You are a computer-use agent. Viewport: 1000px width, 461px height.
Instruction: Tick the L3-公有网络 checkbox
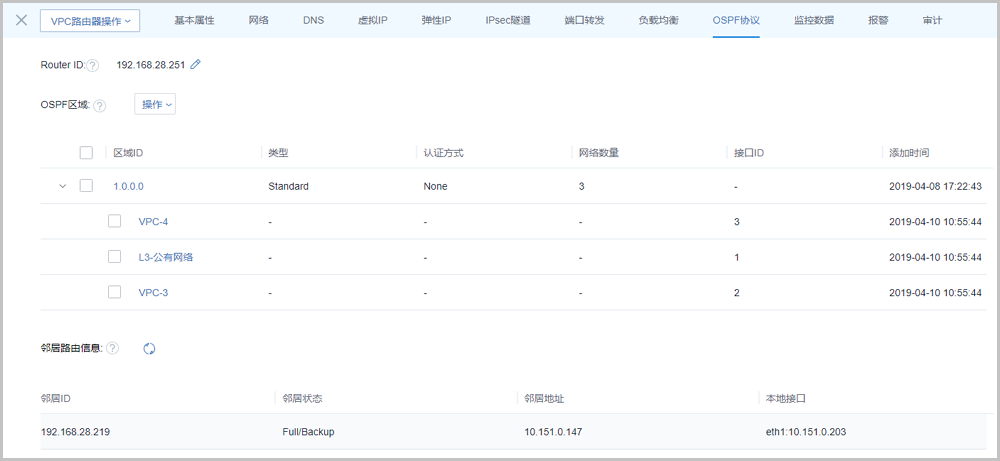pos(115,257)
